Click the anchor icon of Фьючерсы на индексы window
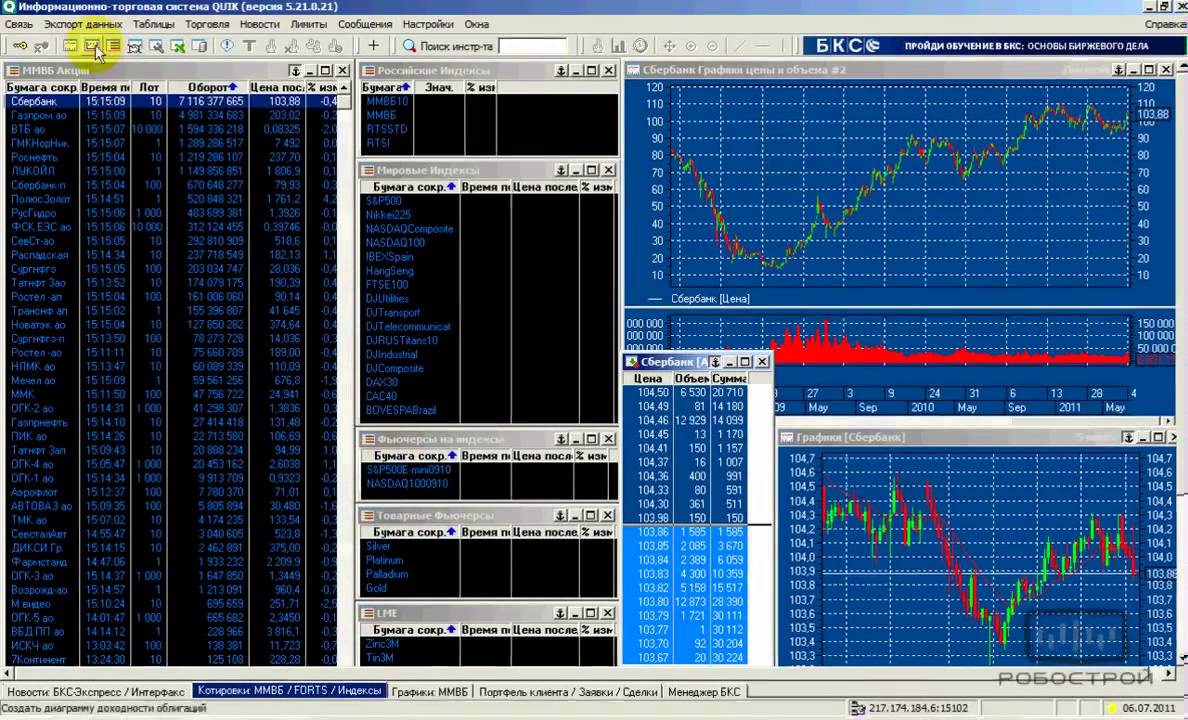 [x=561, y=439]
